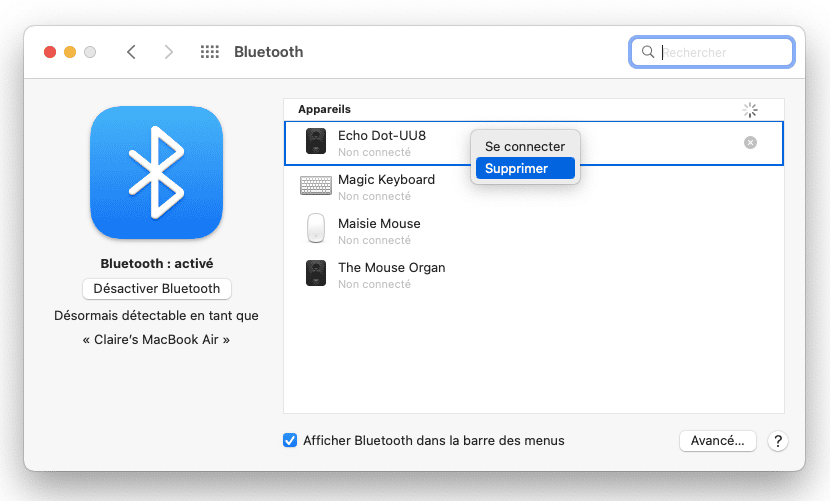Open help with the question mark button
The width and height of the screenshot is (830, 501).
tap(778, 441)
